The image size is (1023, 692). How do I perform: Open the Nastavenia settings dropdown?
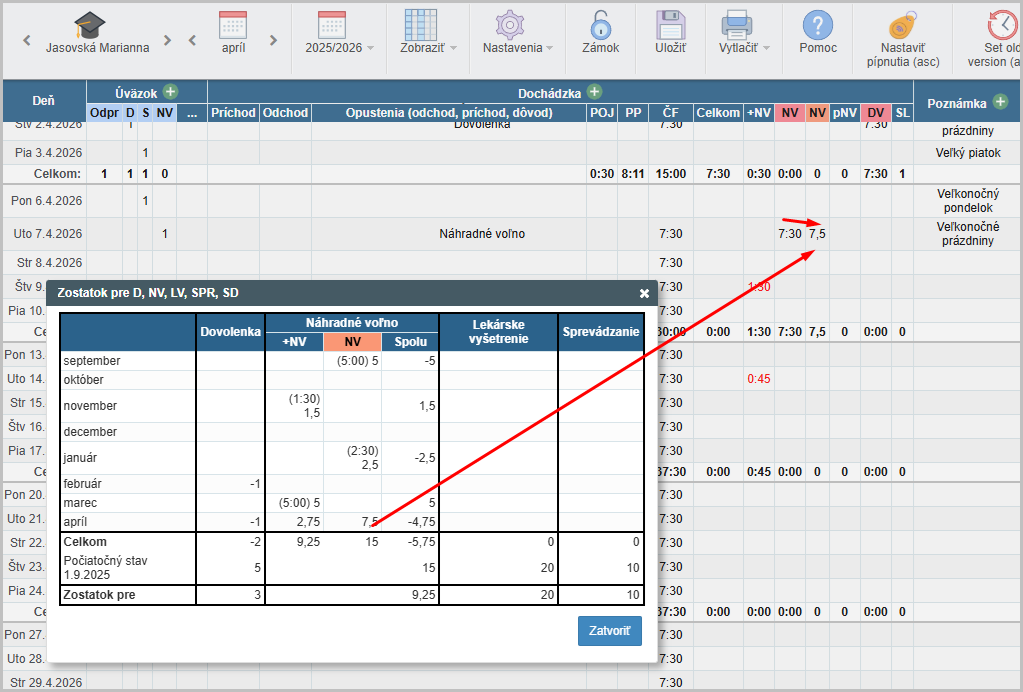click(511, 26)
